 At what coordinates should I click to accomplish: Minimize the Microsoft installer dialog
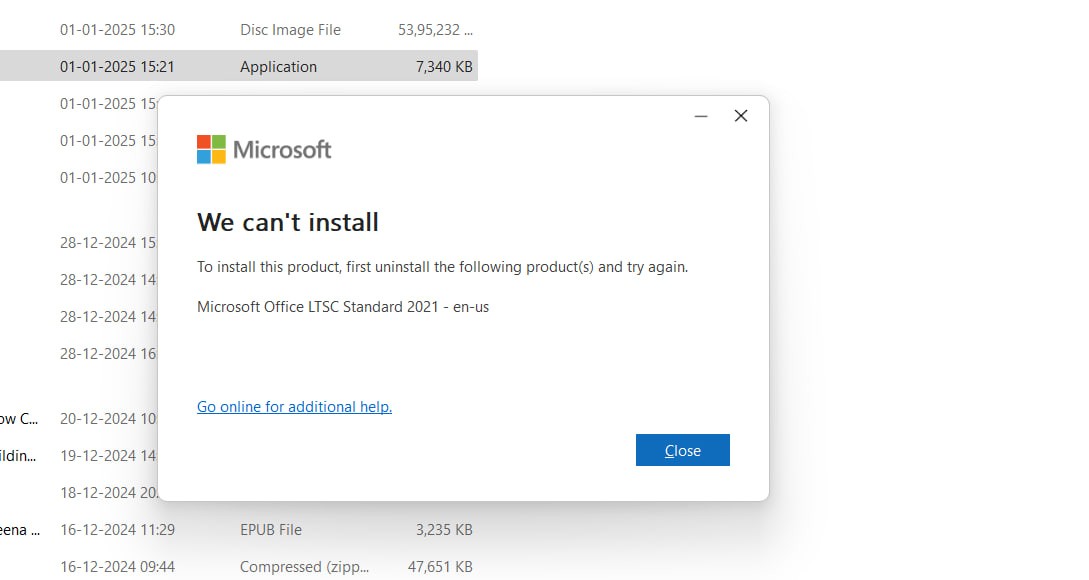click(701, 116)
